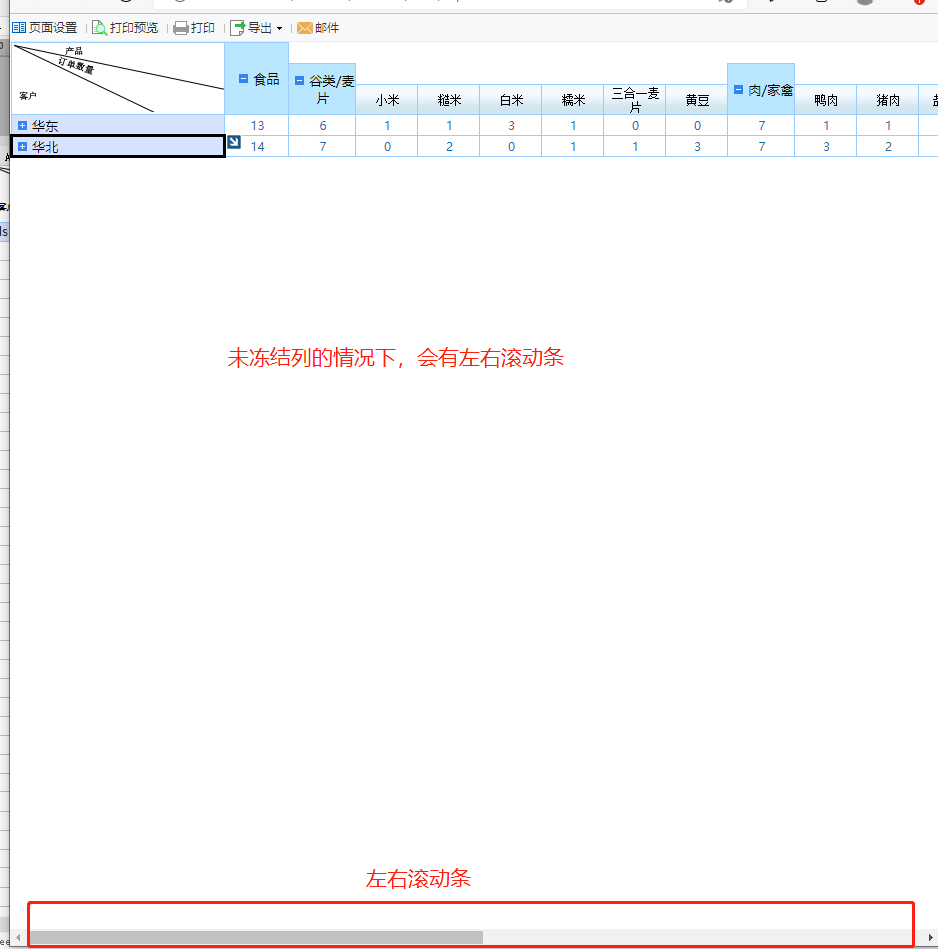Viewport: 938px width, 949px height.
Task: Expand the 华北 row
Action: [22, 146]
